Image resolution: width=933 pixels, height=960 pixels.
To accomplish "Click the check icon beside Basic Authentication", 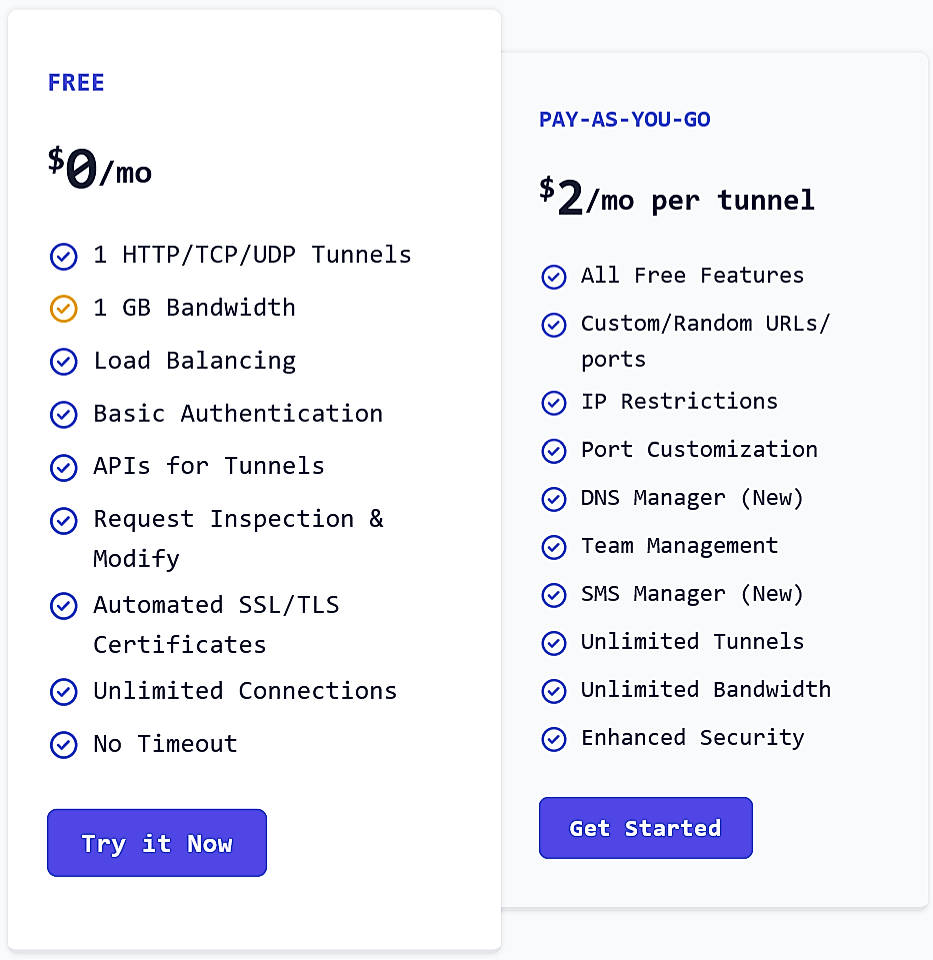I will (x=63, y=415).
